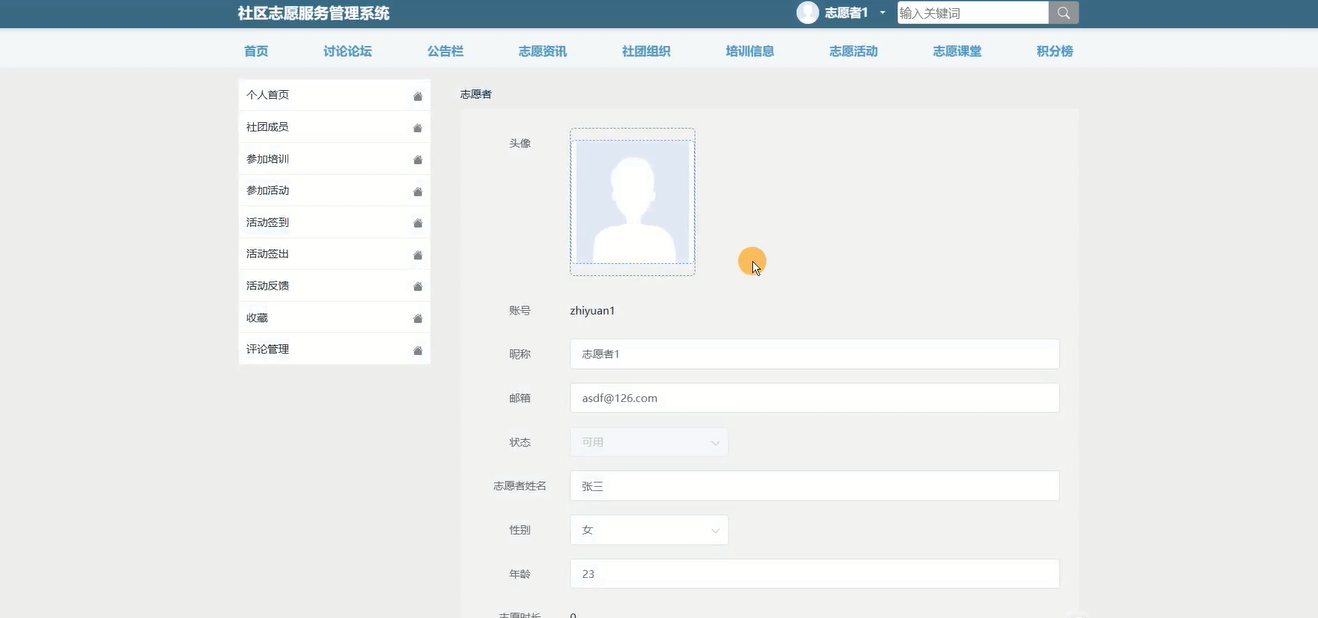Click icon beside 评论管理 in sidebar
The height and width of the screenshot is (618, 1318).
(418, 351)
